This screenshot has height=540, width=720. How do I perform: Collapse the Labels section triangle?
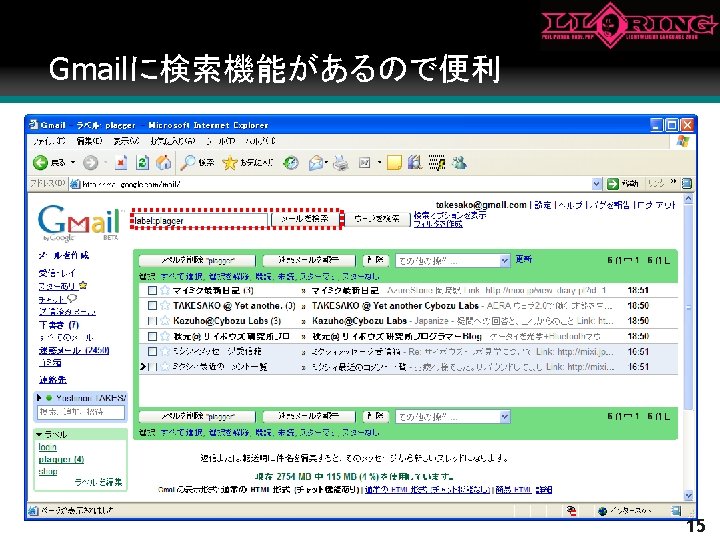pos(39,434)
